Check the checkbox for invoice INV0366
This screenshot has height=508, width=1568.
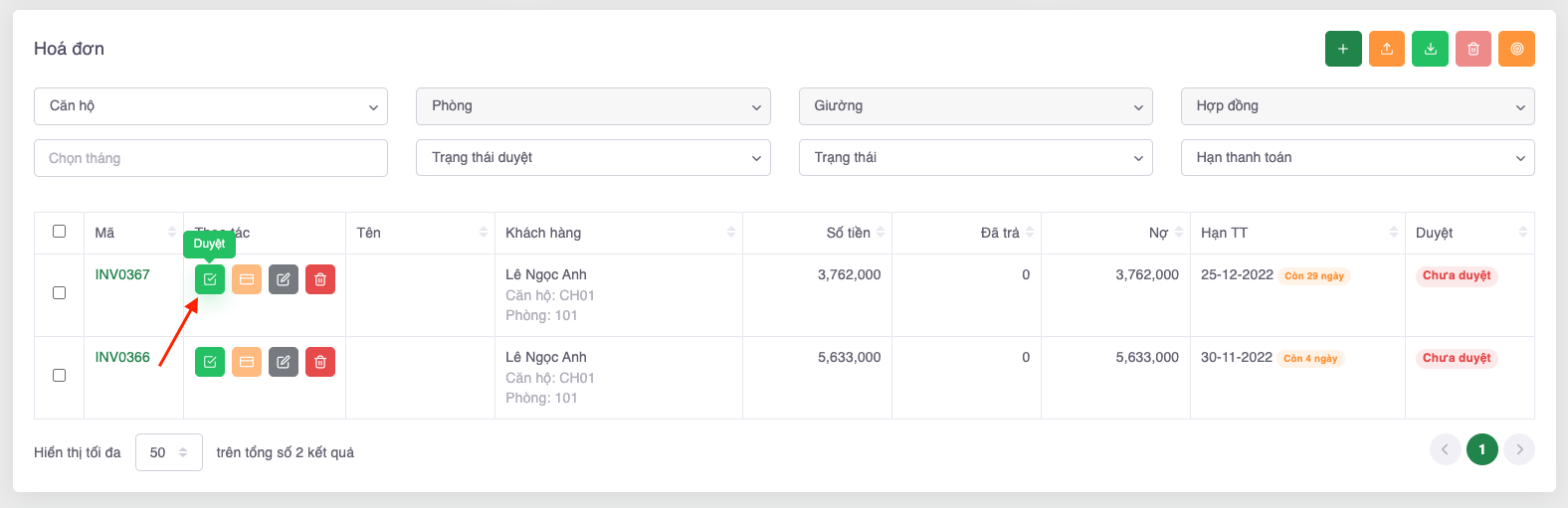pos(59,376)
